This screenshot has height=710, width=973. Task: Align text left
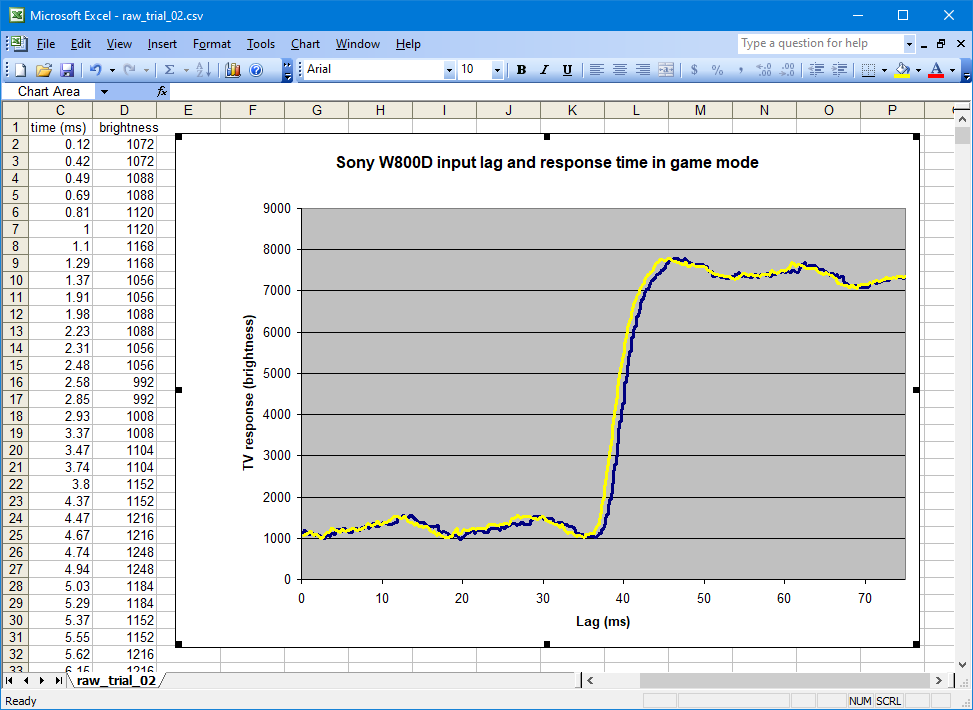[x=596, y=70]
